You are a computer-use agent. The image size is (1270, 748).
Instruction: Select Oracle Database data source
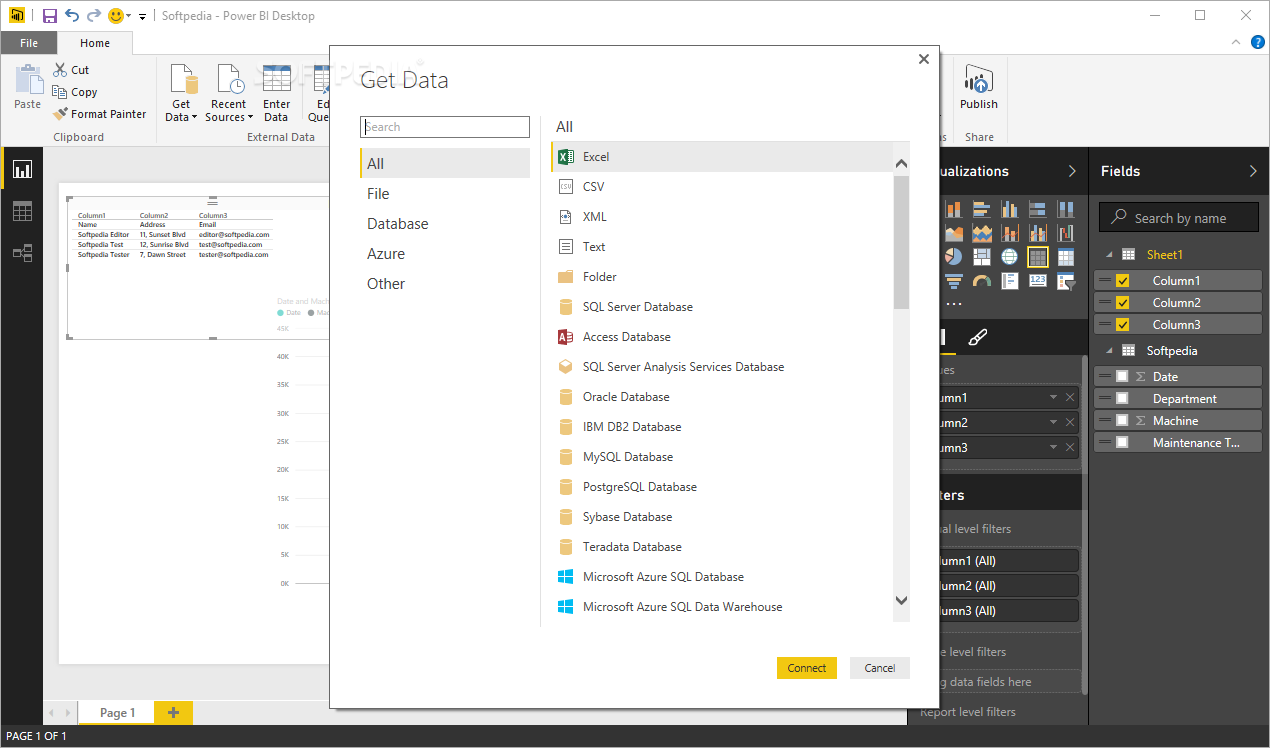[x=721, y=397]
